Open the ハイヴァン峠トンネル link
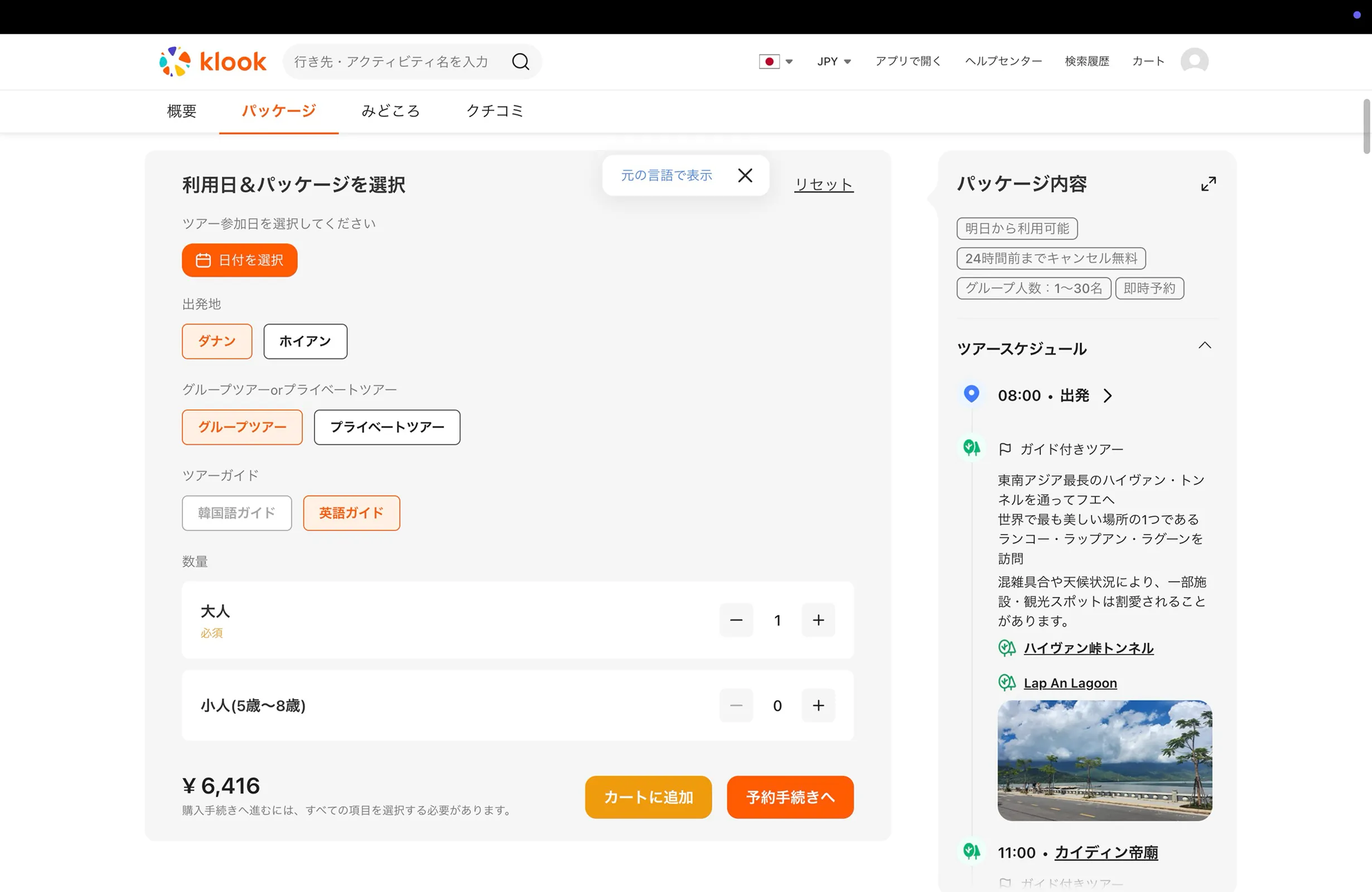The height and width of the screenshot is (892, 1372). click(1088, 648)
